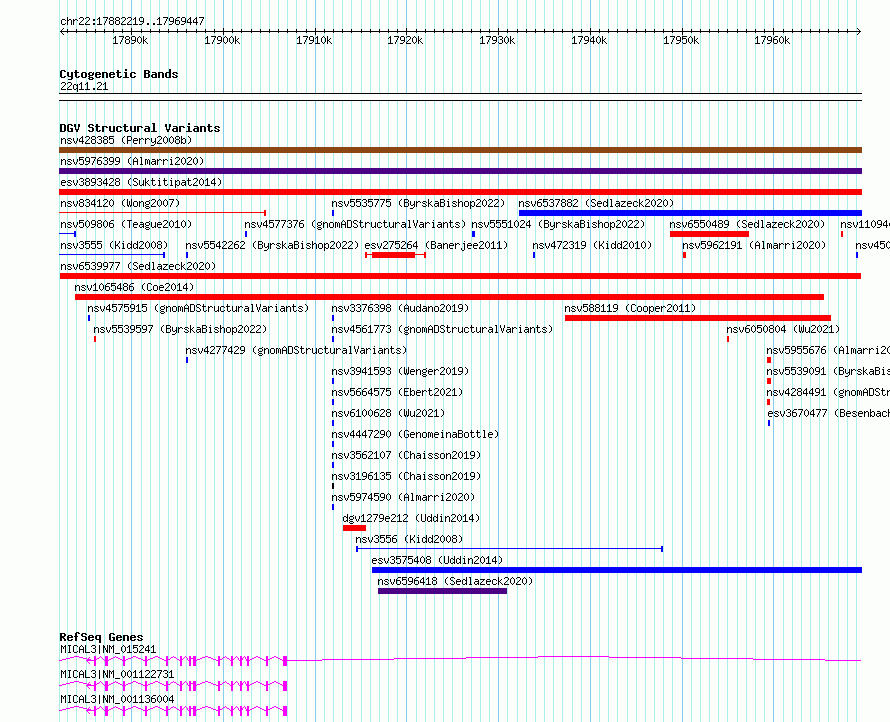The width and height of the screenshot is (890, 722).
Task: Click the 17950k ruler tick
Action: [x=681, y=40]
